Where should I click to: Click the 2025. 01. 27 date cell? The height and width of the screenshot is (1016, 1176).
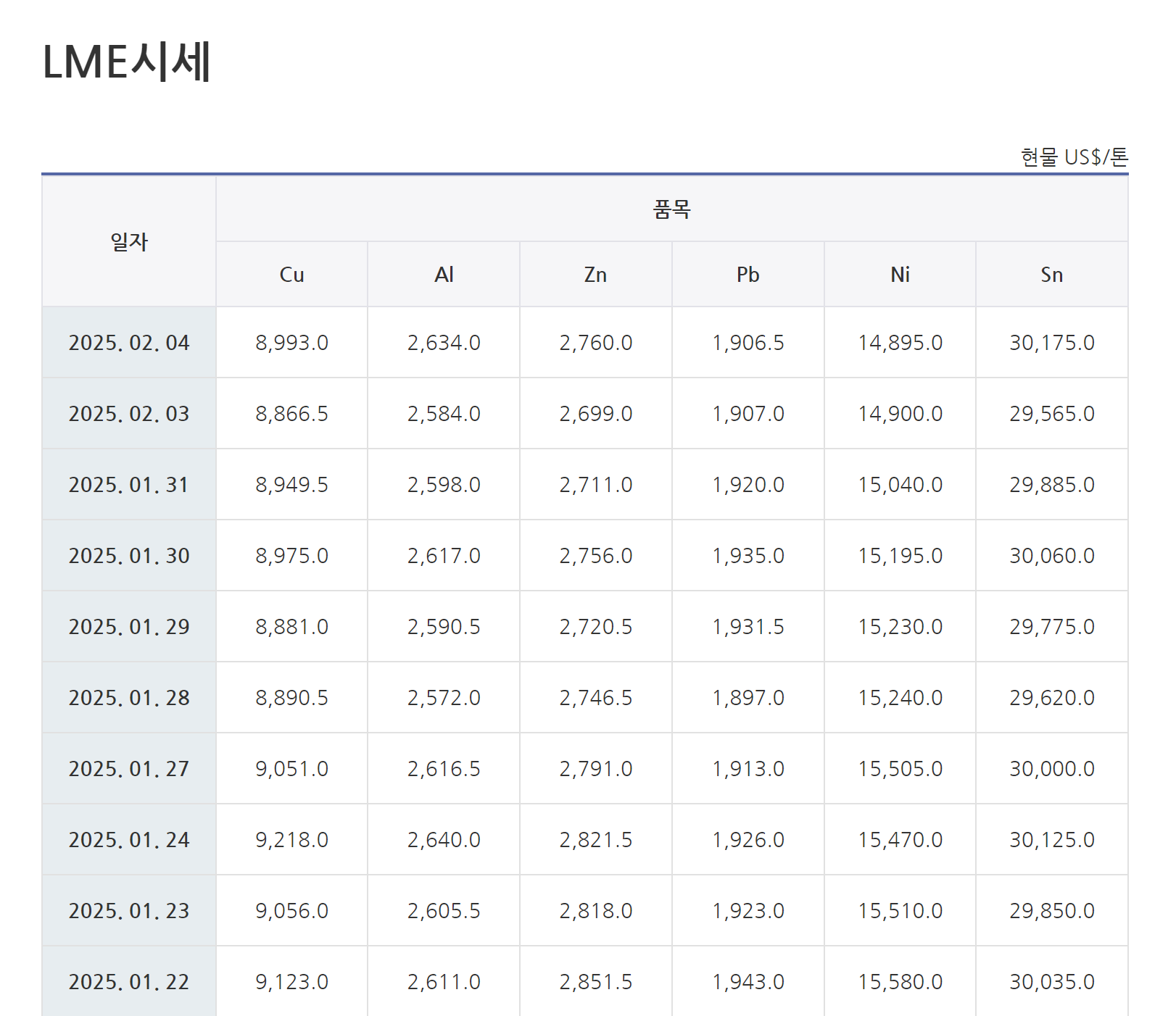coord(129,769)
